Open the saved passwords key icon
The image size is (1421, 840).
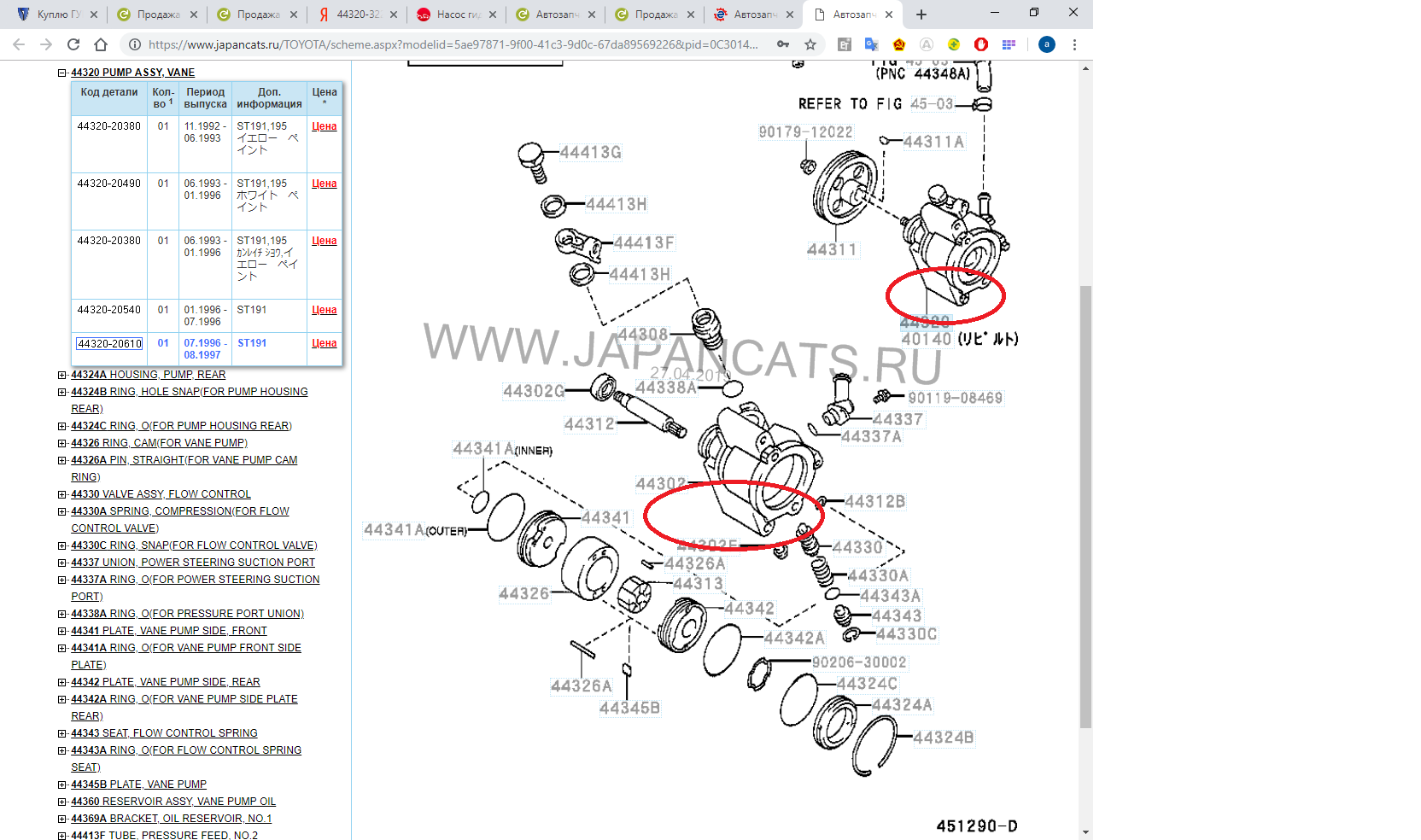click(783, 44)
